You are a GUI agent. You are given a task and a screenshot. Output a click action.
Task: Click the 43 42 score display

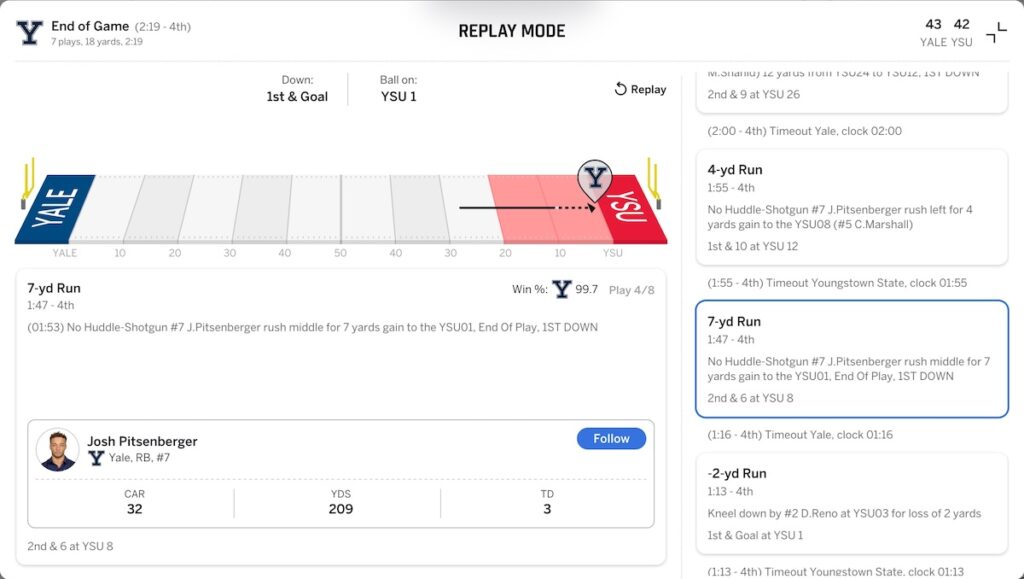[x=947, y=25]
